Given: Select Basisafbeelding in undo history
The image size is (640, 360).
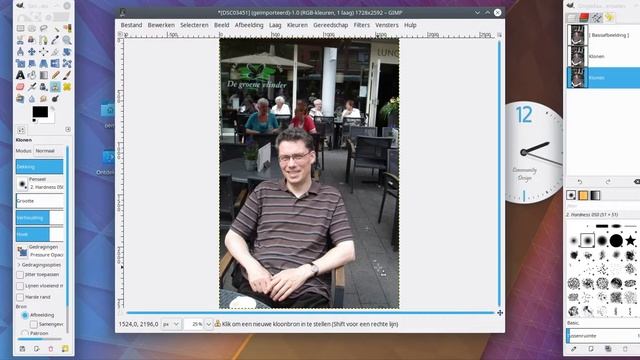Looking at the screenshot, I should pyautogui.click(x=603, y=35).
